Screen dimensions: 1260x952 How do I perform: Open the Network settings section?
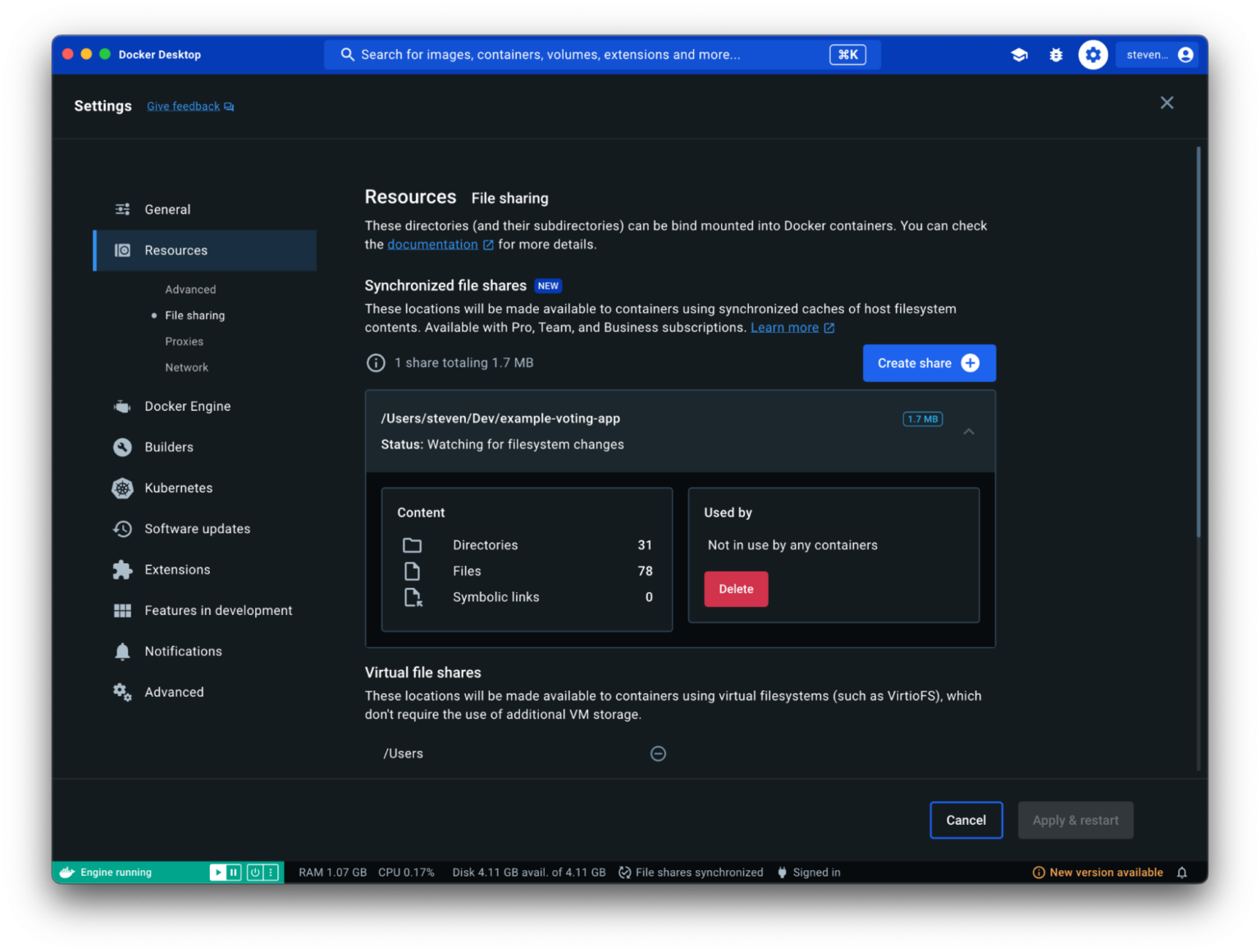(x=186, y=367)
